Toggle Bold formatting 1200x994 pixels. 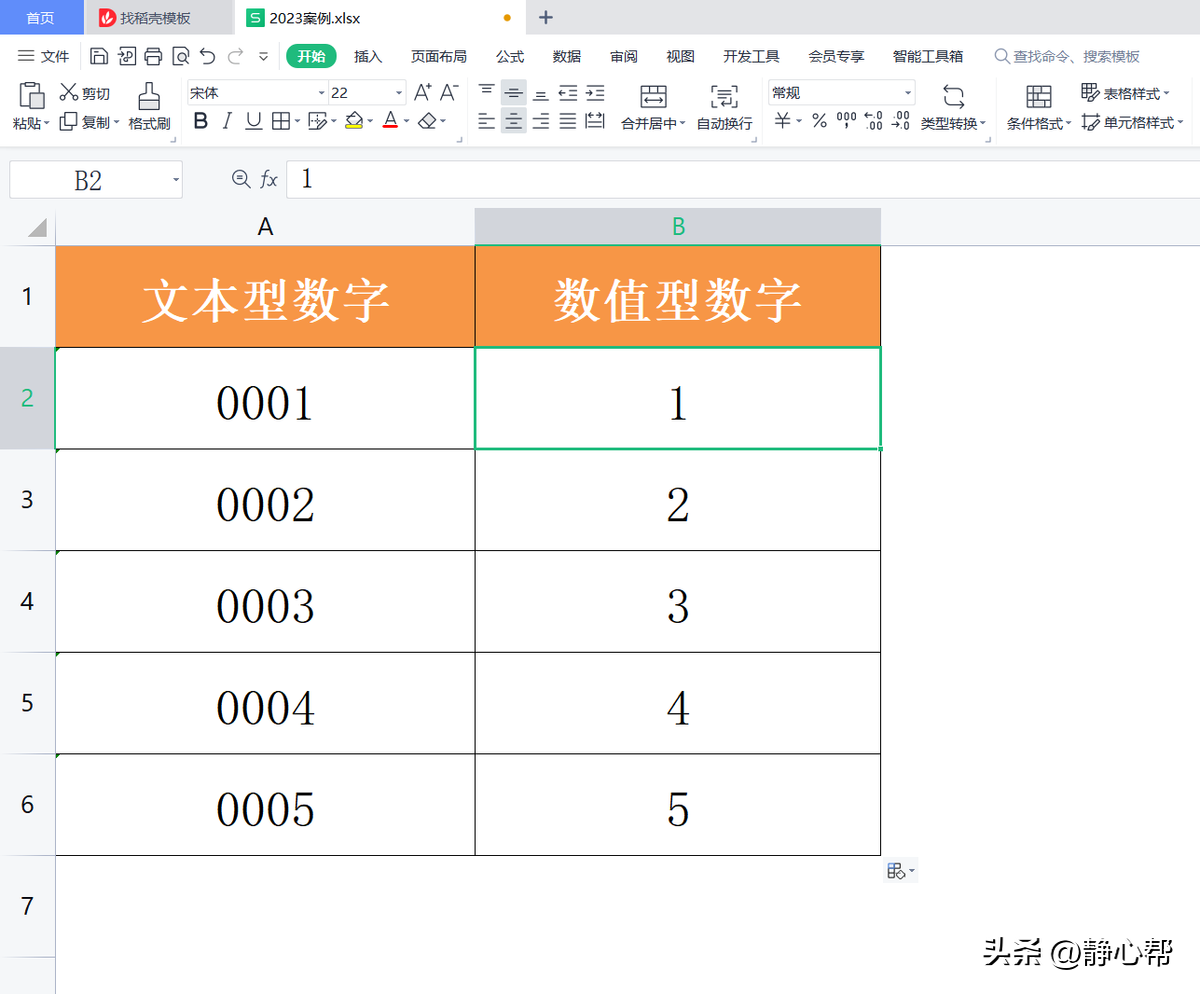pos(200,122)
